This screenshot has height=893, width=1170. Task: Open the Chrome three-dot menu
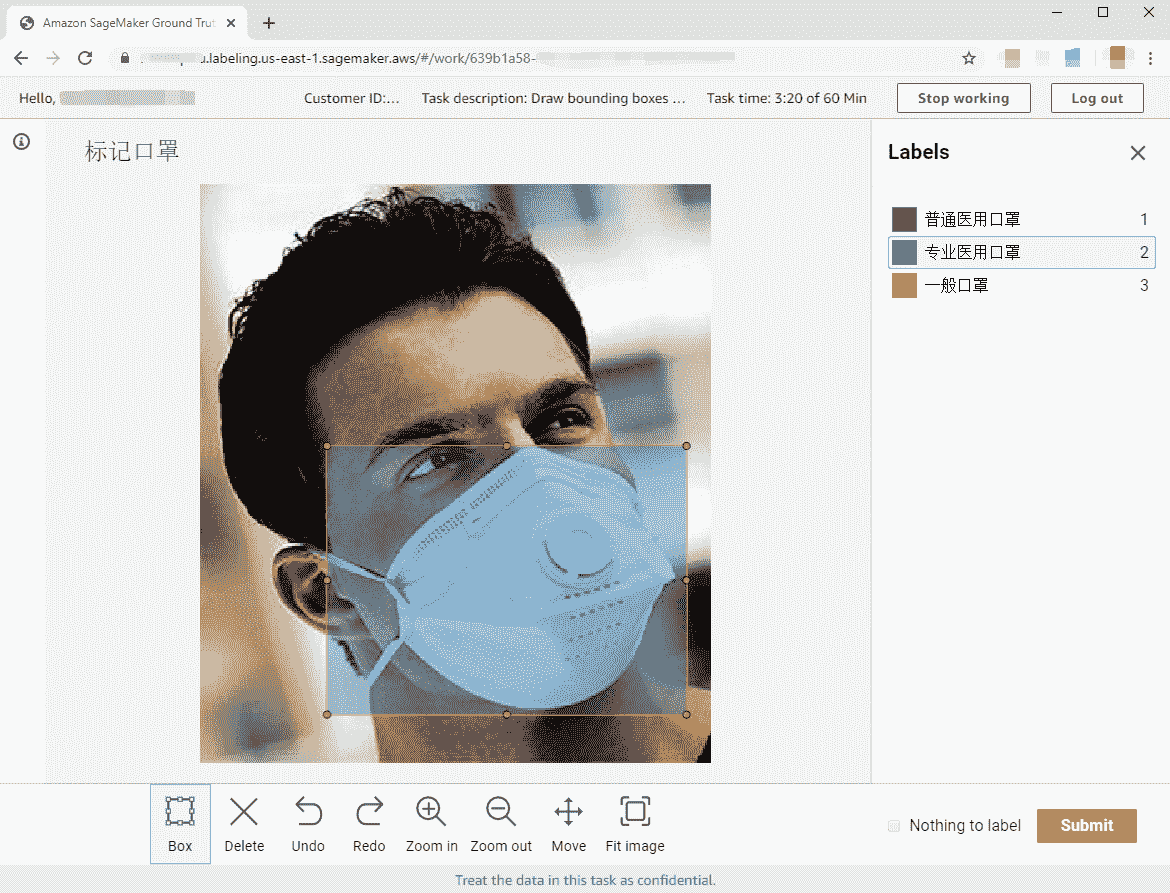click(1150, 58)
